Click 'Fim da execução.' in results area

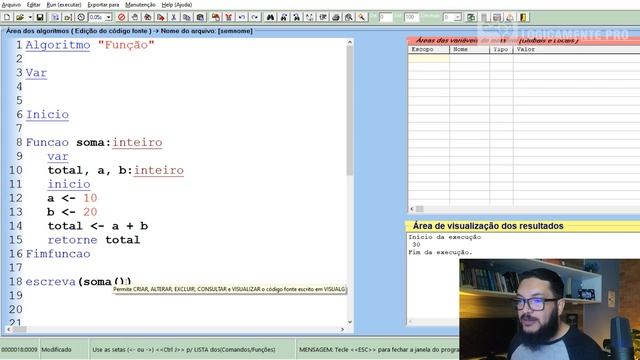[440, 253]
